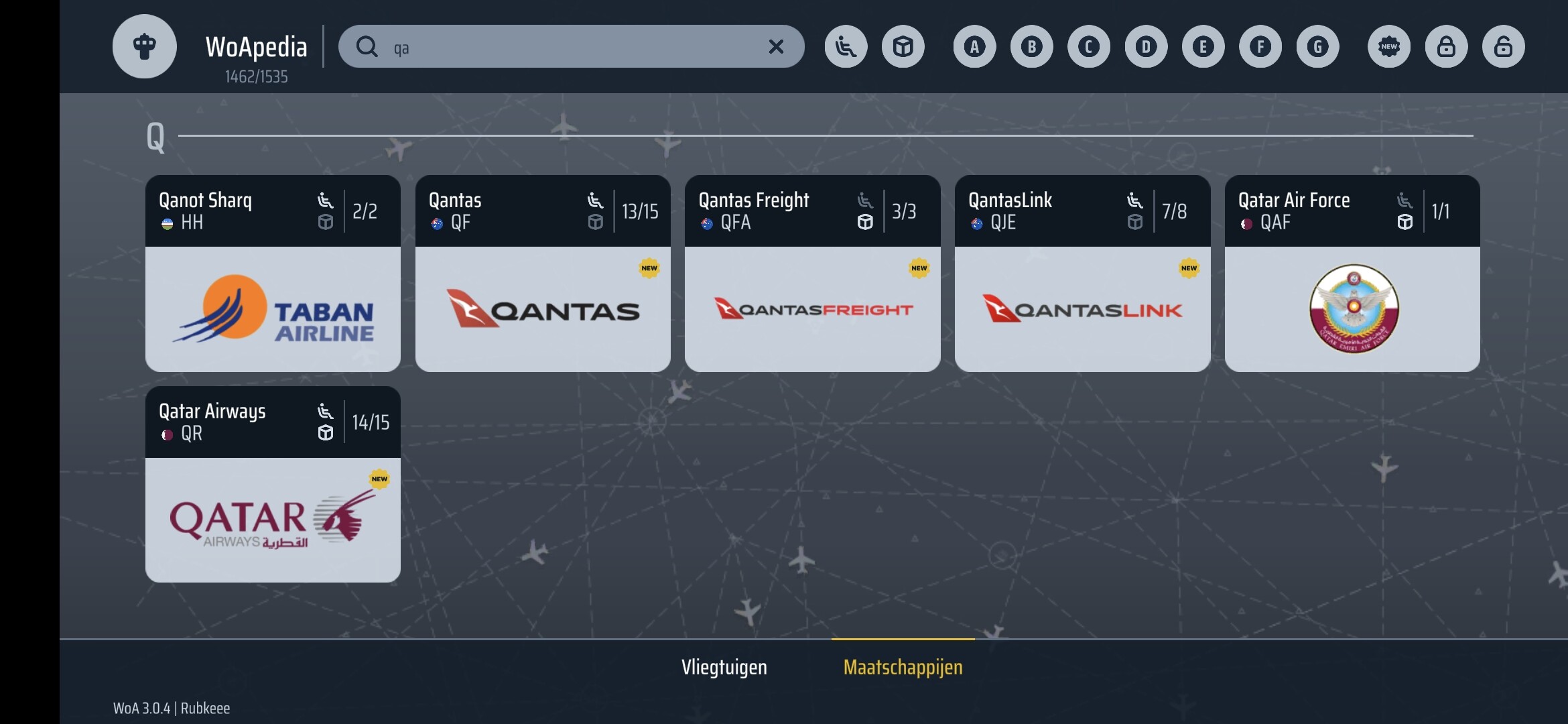
Task: Open the WoApedia home icon button
Action: click(x=144, y=46)
